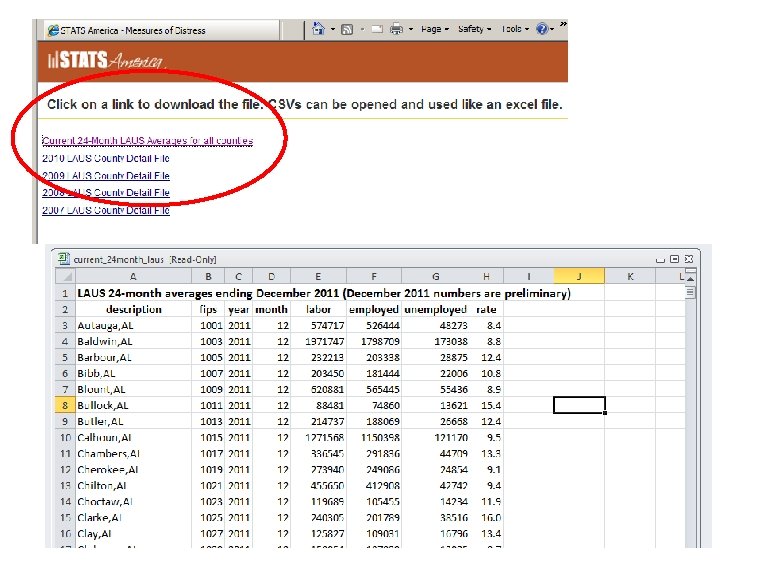This screenshot has width=762, height=577.
Task: Click the IE Home icon
Action: (318, 29)
